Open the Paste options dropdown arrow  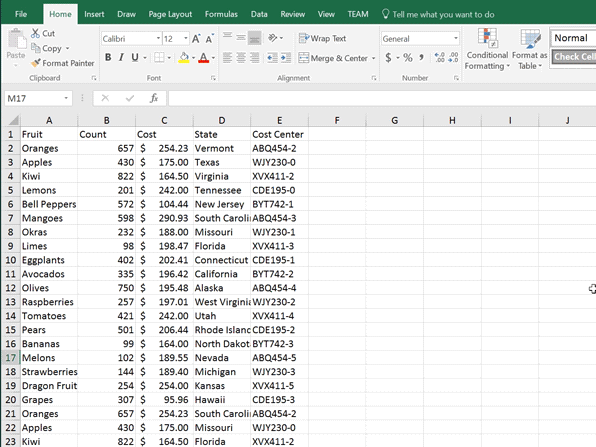[x=16, y=65]
